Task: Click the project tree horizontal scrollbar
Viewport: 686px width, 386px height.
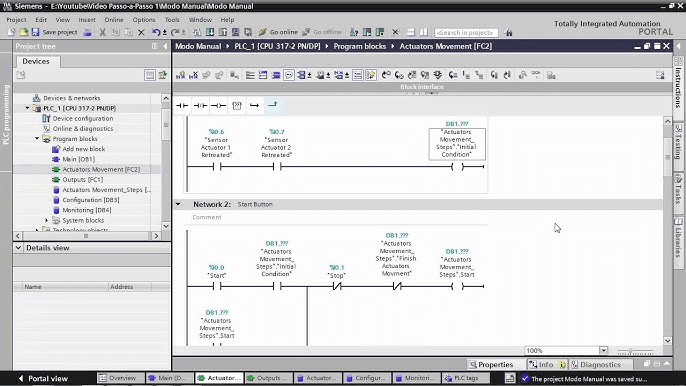Action: click(x=87, y=236)
